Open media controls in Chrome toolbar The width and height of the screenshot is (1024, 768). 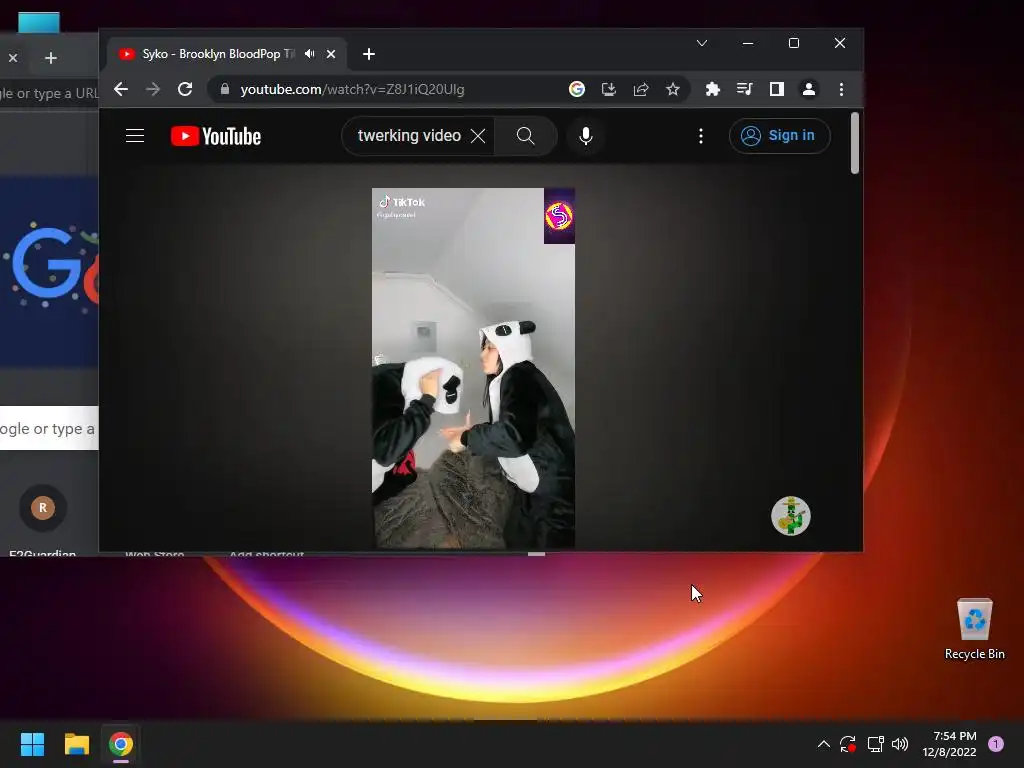tap(744, 89)
